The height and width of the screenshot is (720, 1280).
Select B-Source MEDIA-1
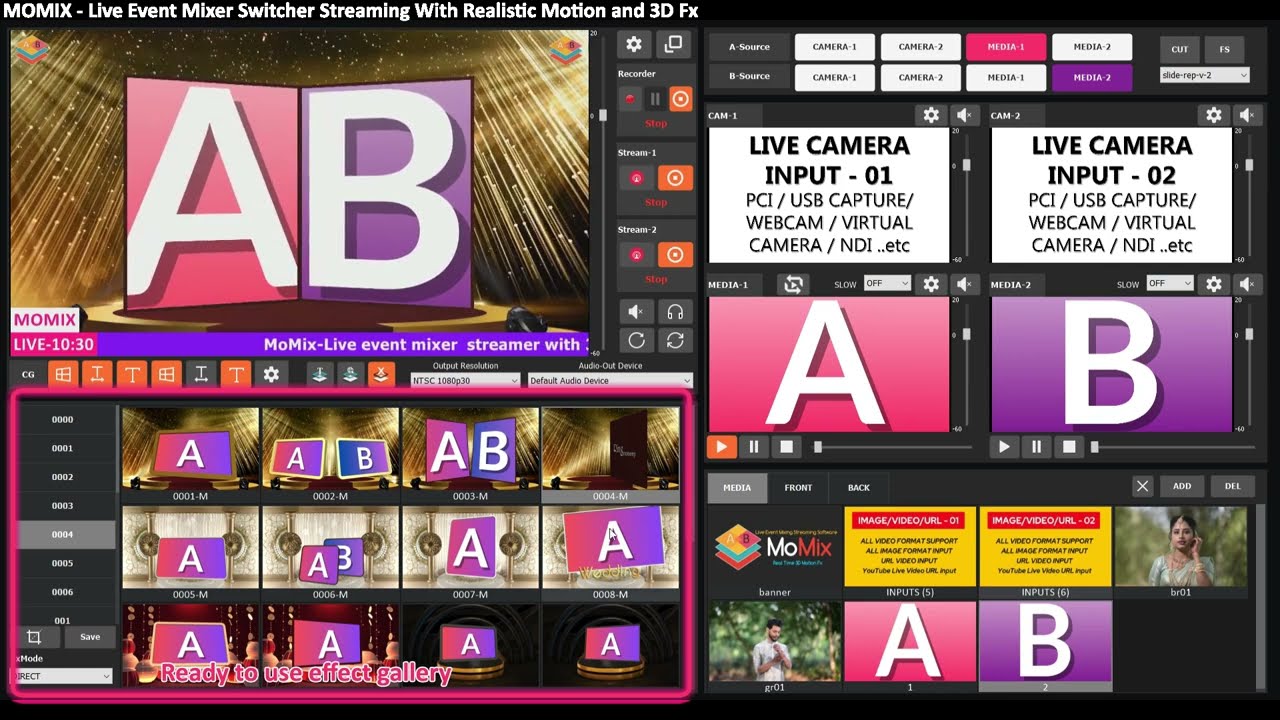click(x=1006, y=77)
